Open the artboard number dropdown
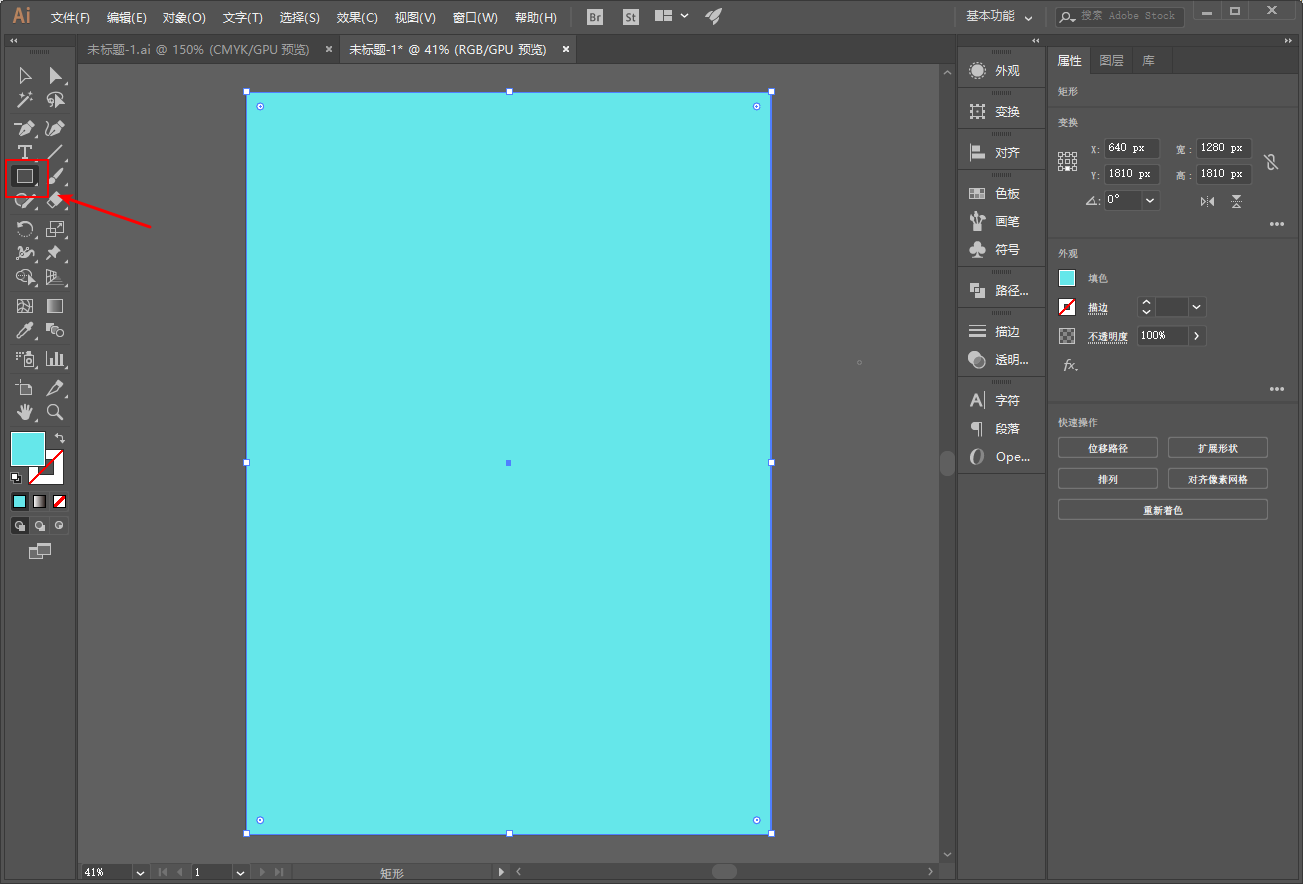Image resolution: width=1303 pixels, height=884 pixels. (241, 872)
